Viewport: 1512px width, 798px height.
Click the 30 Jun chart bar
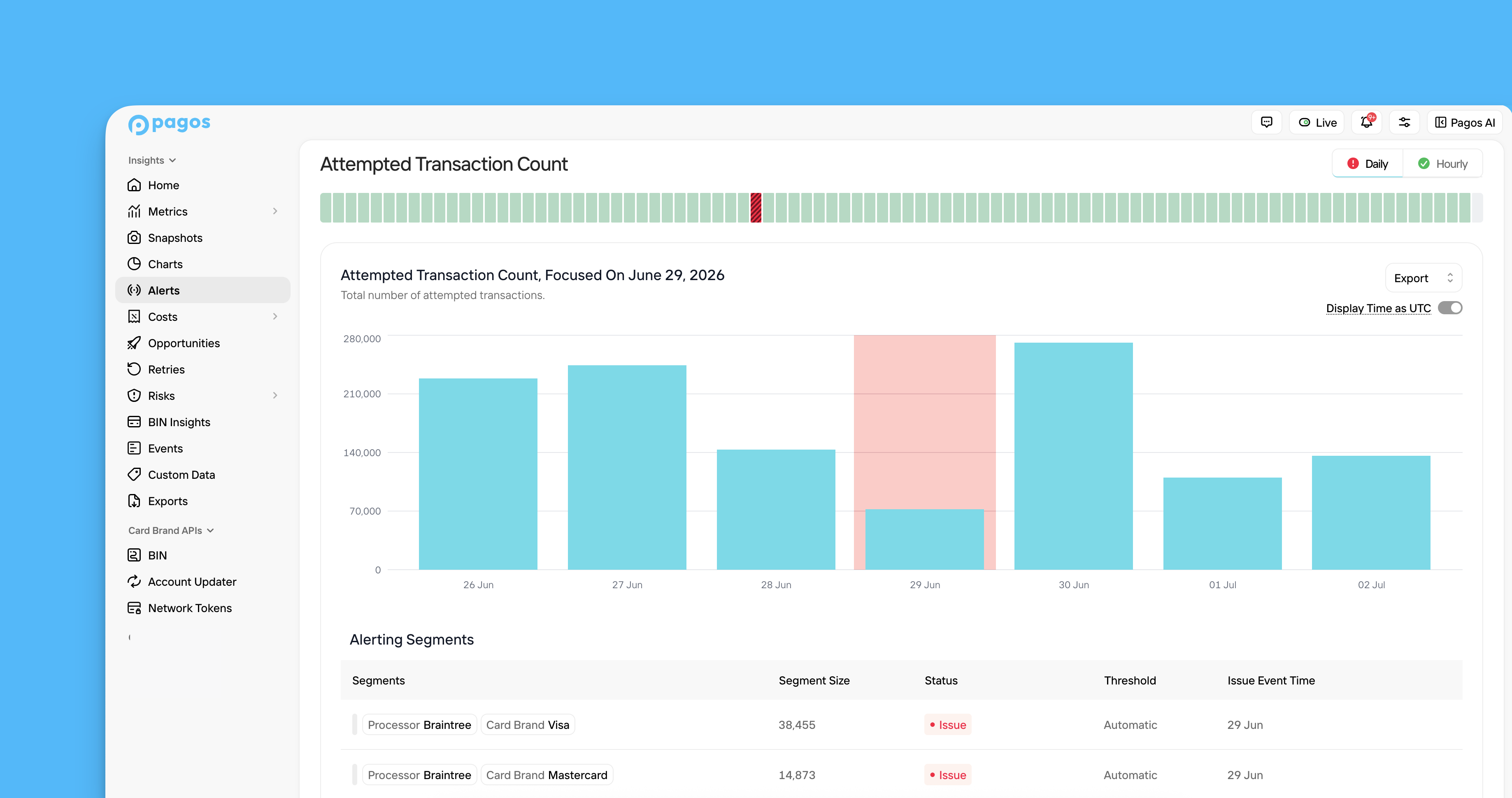(1074, 456)
